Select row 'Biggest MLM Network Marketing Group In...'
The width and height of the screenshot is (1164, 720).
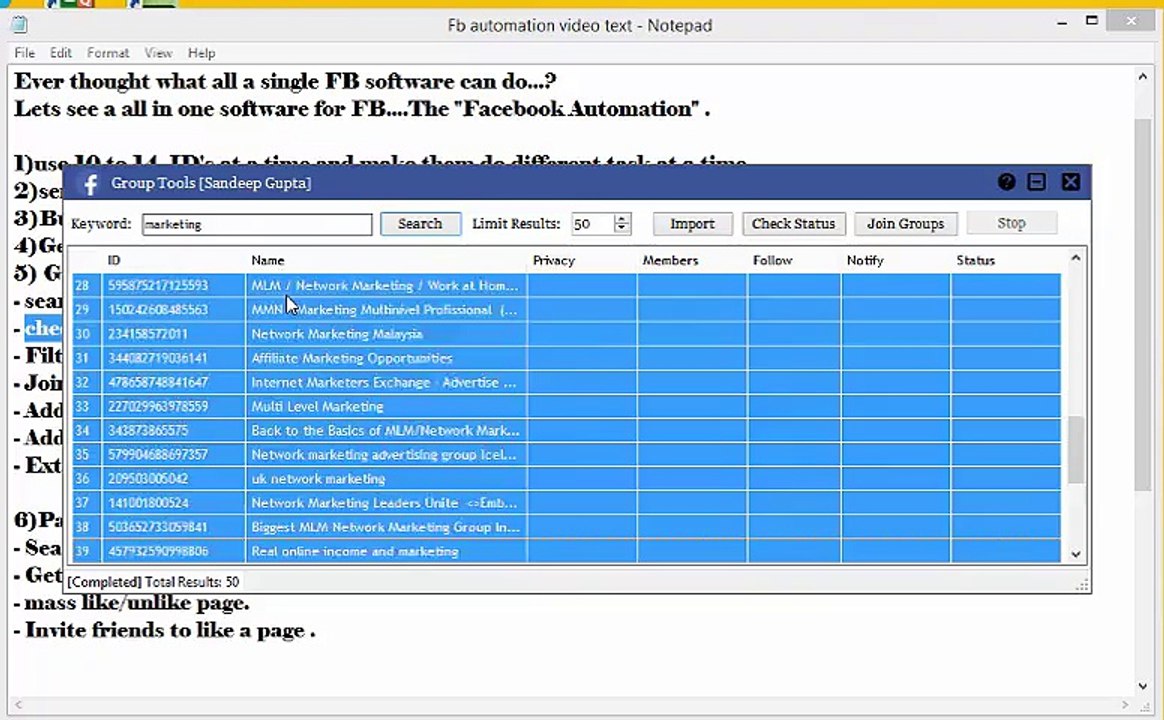point(566,527)
